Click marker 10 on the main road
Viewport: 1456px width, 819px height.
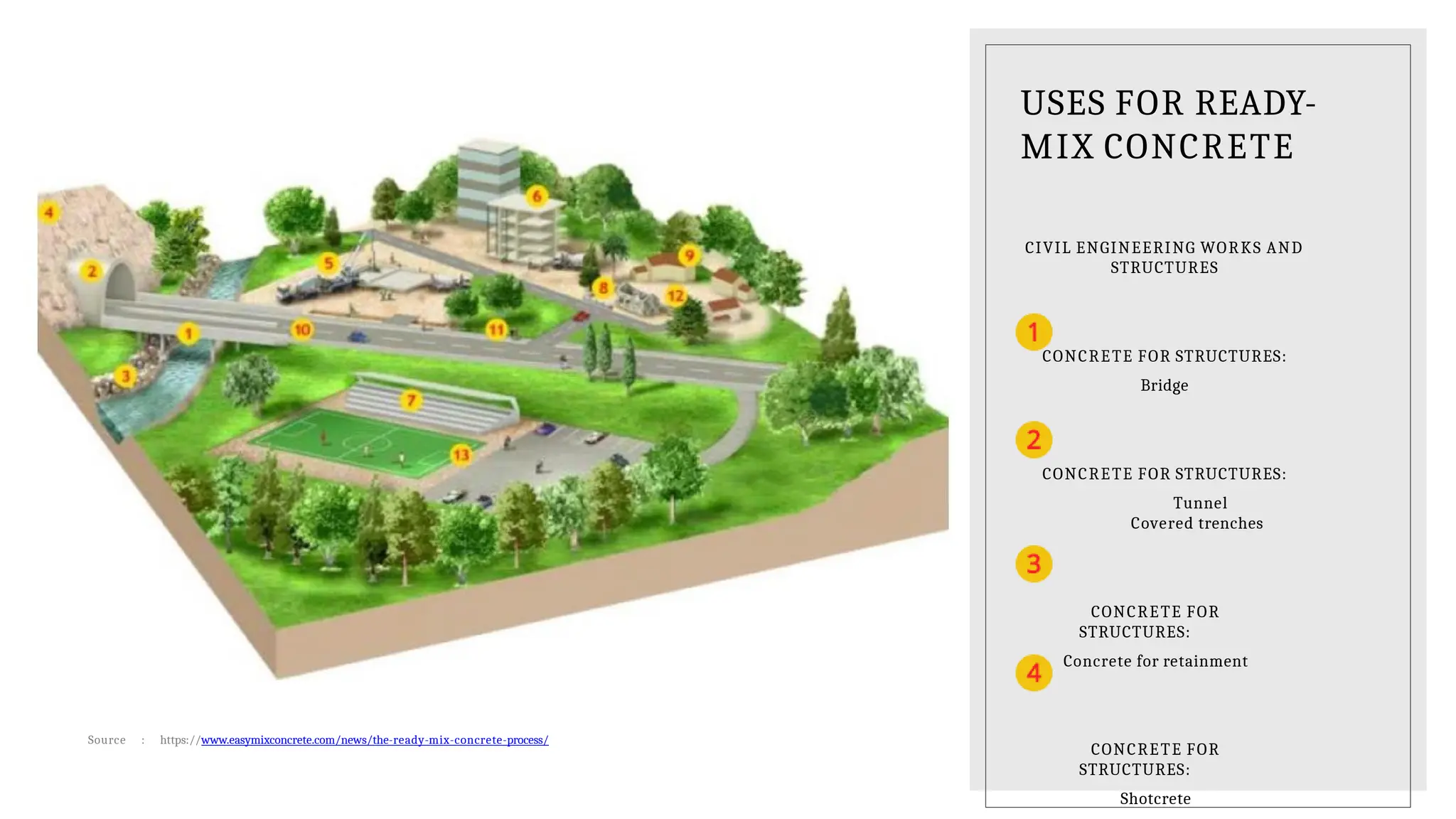(x=302, y=329)
